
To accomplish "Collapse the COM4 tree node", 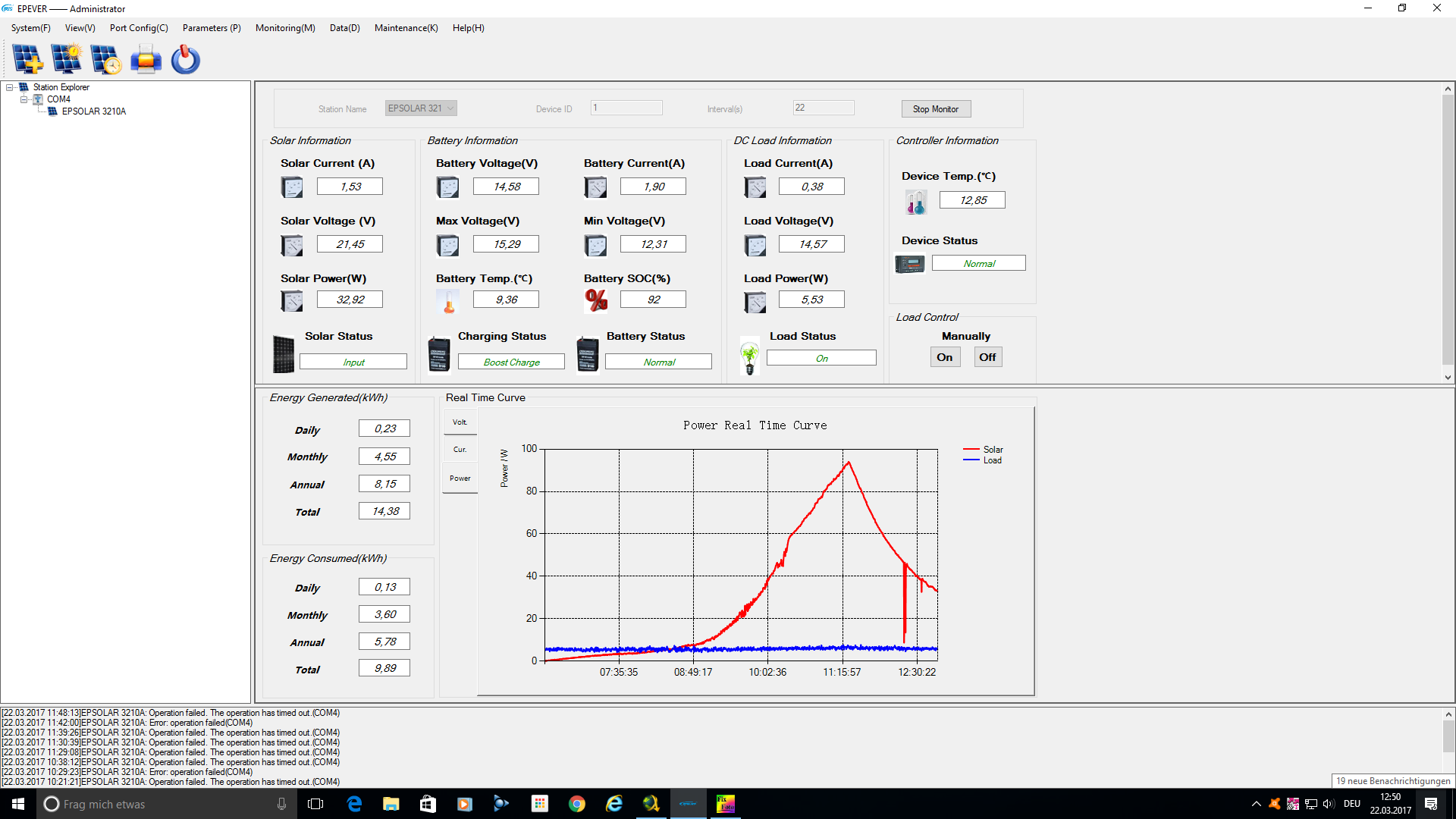I will click(x=24, y=99).
